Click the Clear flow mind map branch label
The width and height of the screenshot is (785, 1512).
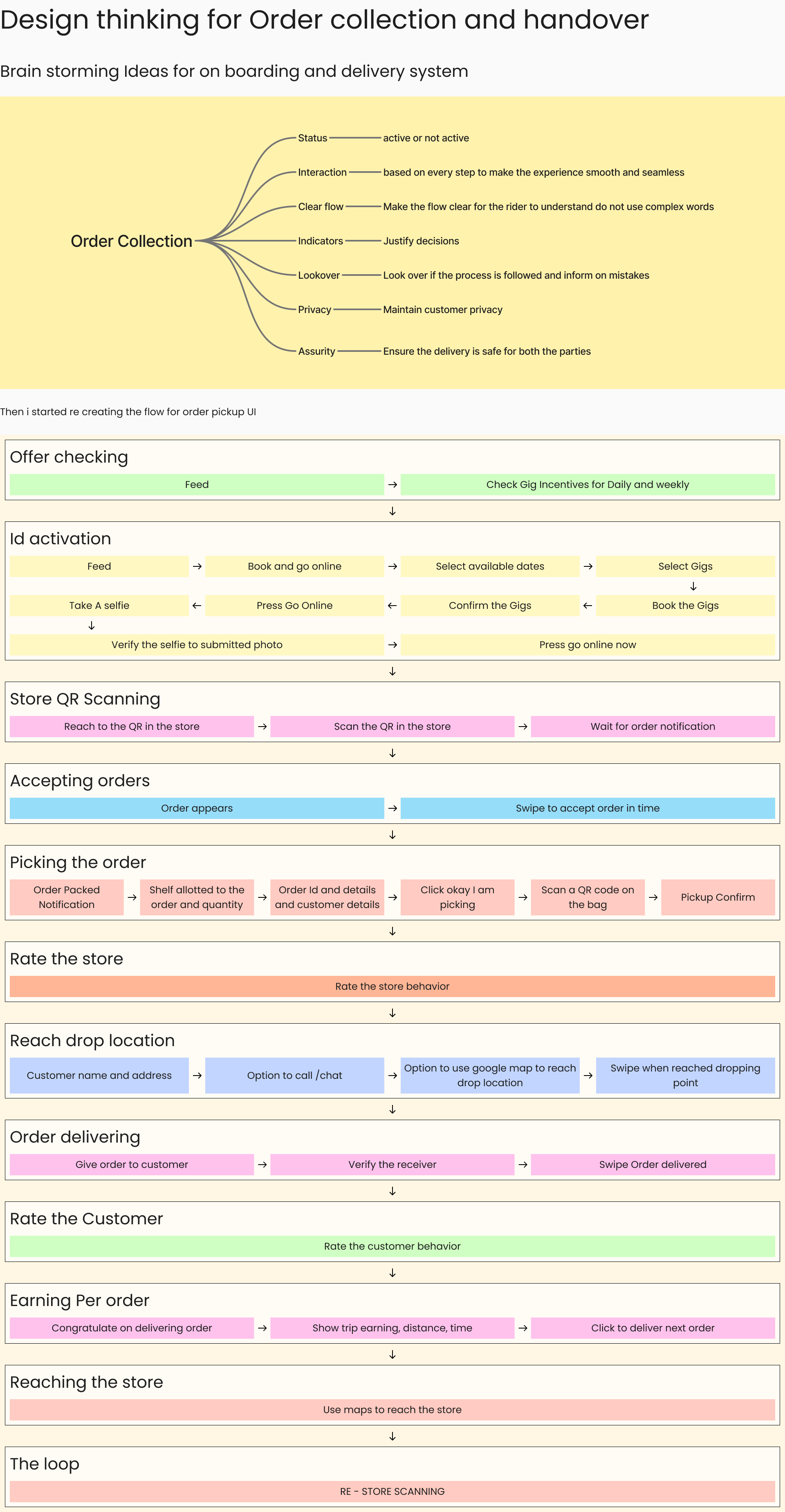pyautogui.click(x=321, y=207)
